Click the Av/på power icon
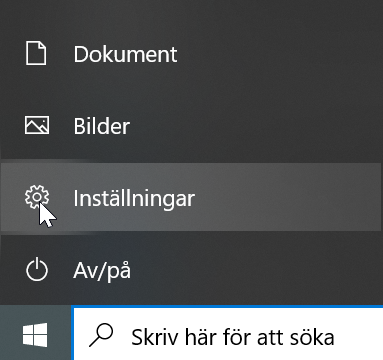This screenshot has height=360, width=383. tap(37, 269)
